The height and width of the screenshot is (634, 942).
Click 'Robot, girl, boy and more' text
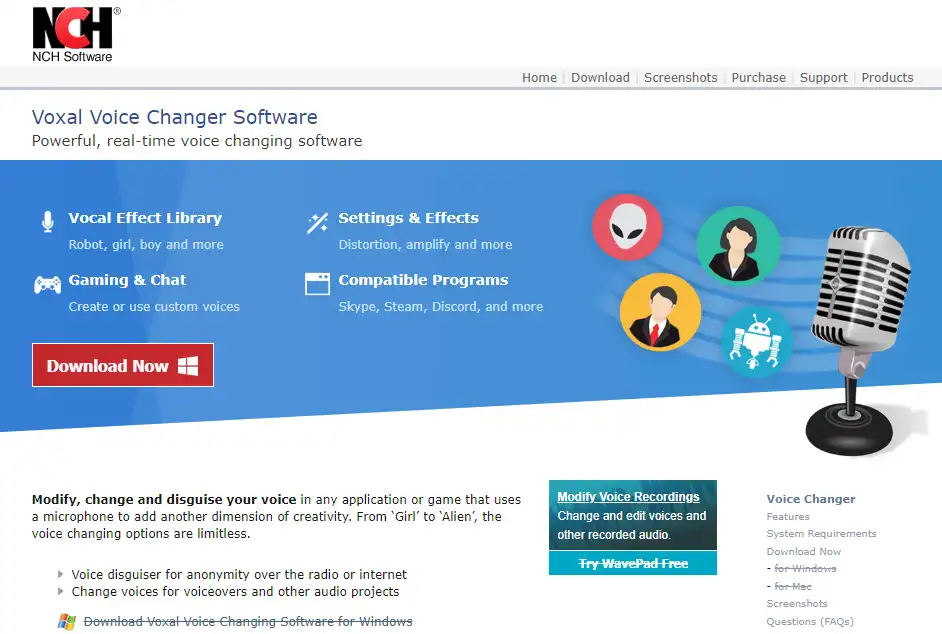[146, 245]
